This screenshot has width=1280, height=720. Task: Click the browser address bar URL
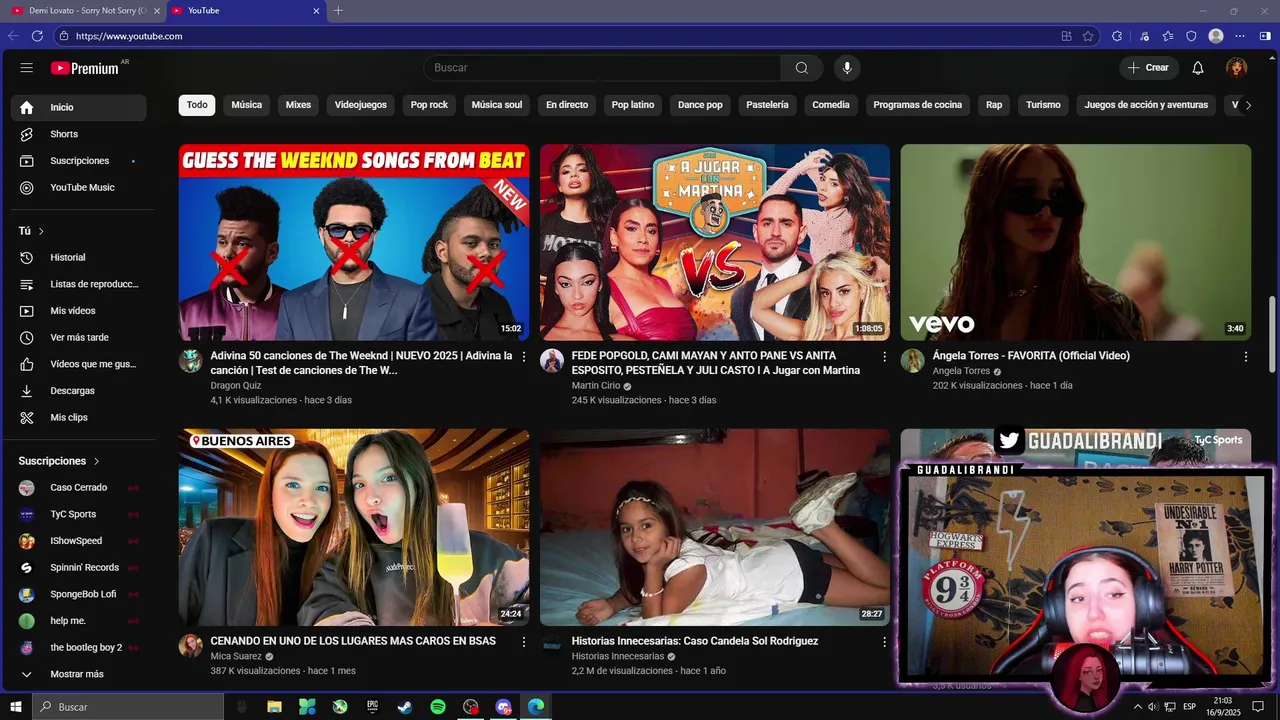point(129,36)
